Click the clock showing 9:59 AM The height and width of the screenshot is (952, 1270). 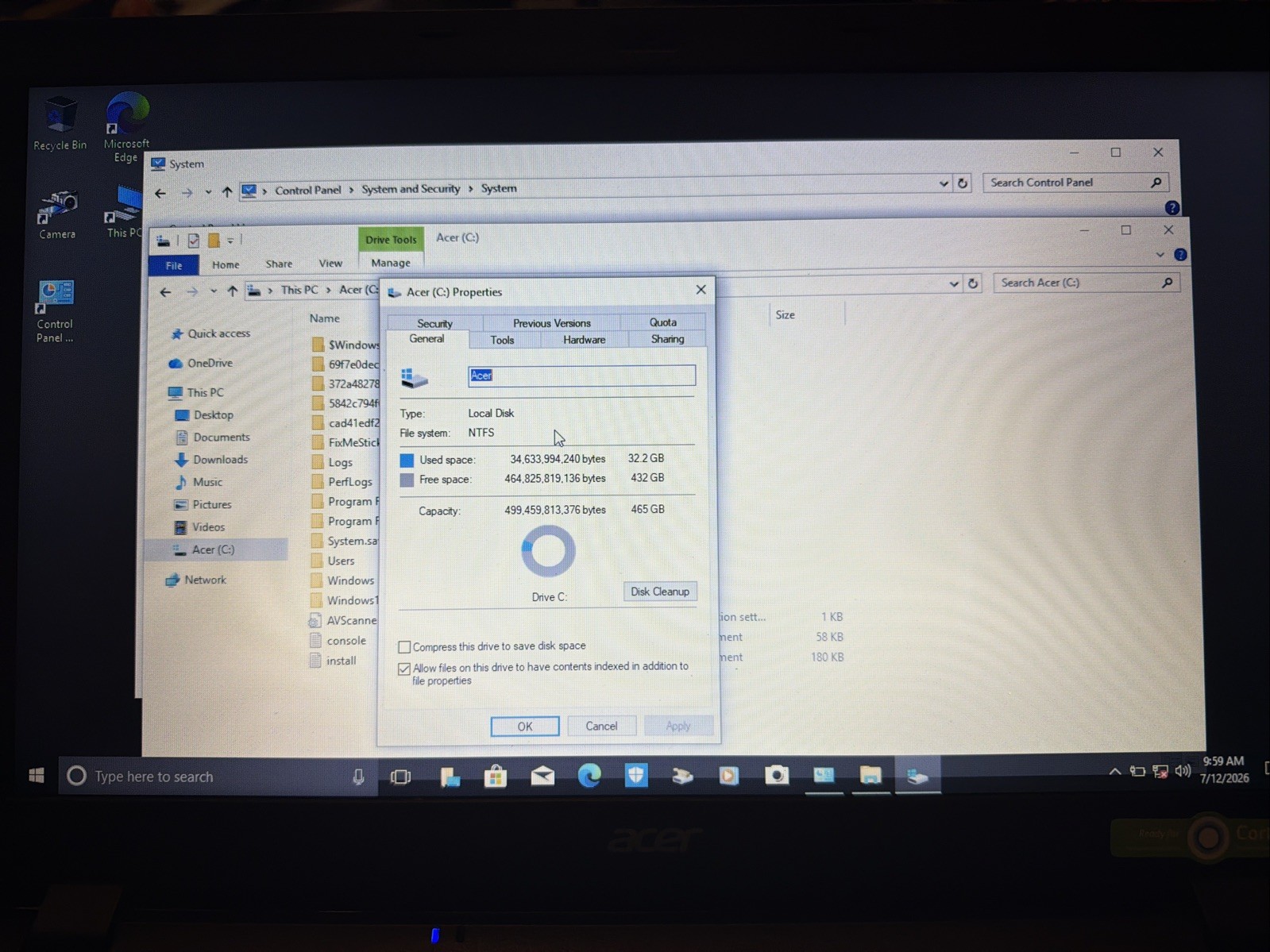point(1223,761)
